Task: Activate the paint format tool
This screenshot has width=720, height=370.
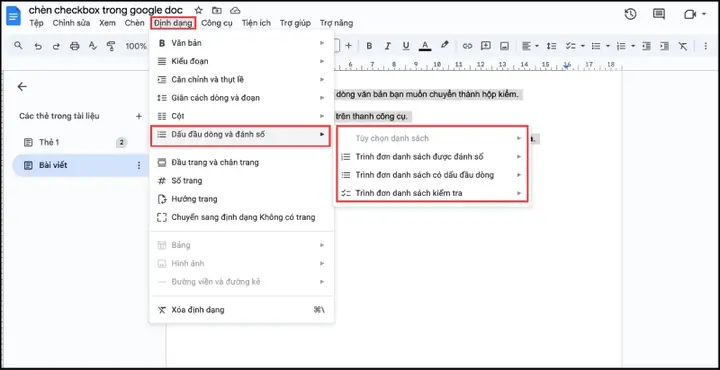Action: [x=111, y=46]
